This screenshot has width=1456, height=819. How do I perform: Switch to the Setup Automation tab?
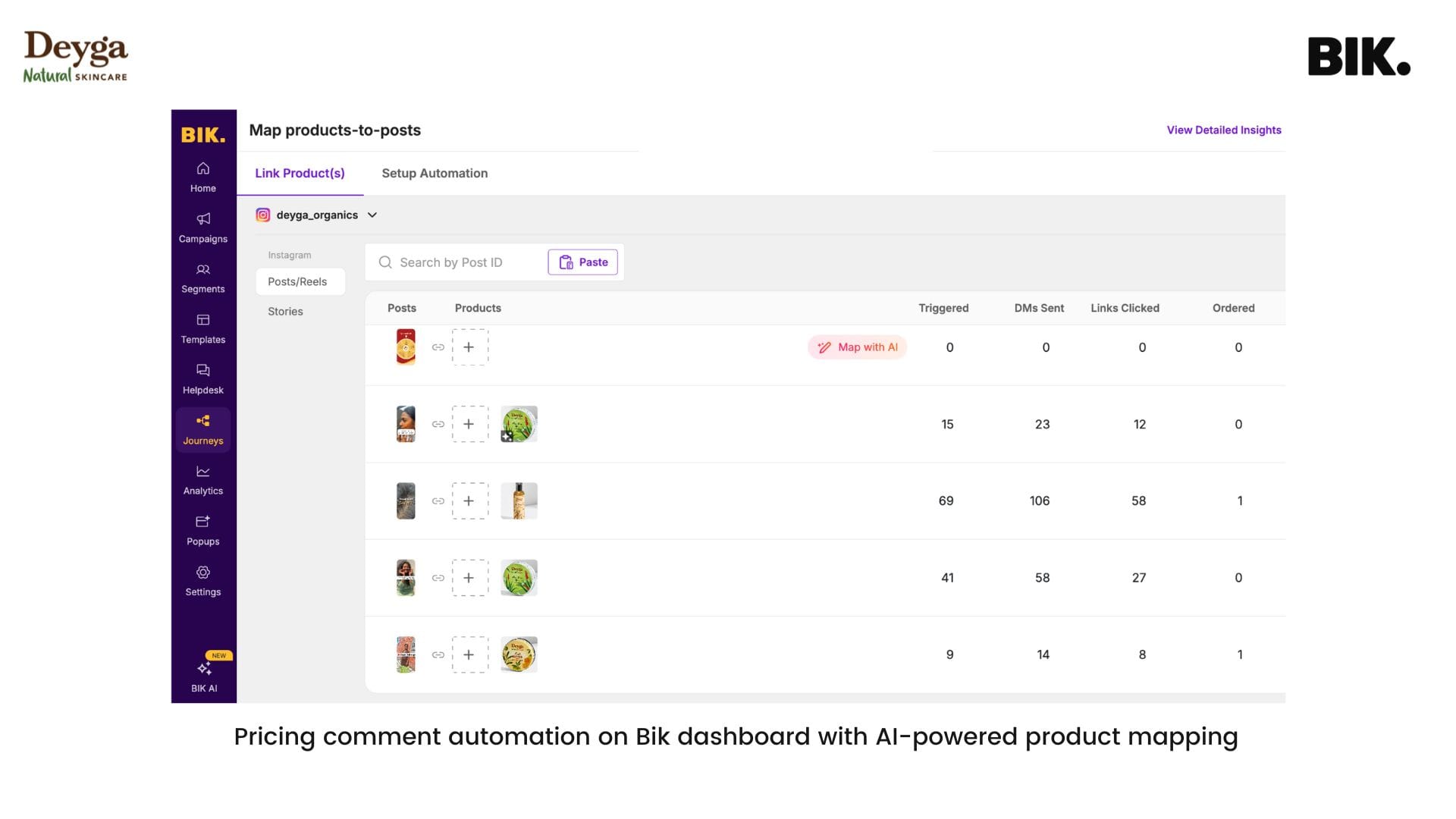coord(435,174)
